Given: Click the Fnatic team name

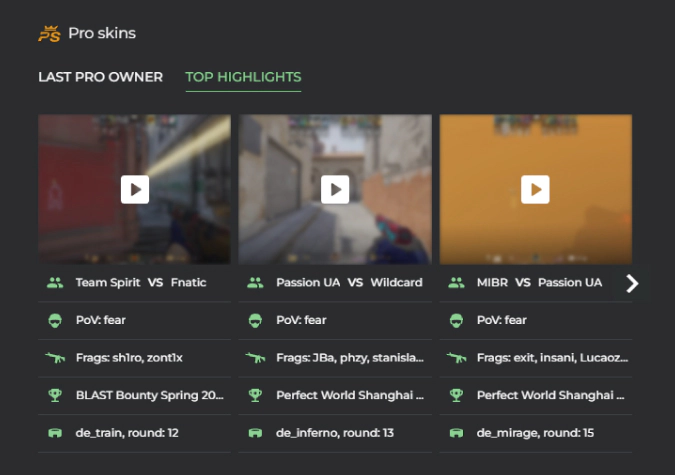Looking at the screenshot, I should tap(189, 283).
